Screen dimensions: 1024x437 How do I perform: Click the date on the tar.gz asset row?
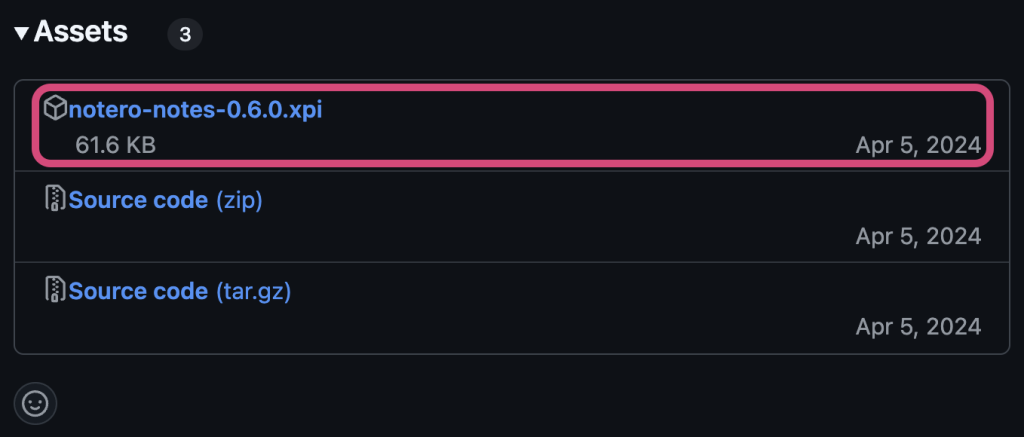[918, 327]
